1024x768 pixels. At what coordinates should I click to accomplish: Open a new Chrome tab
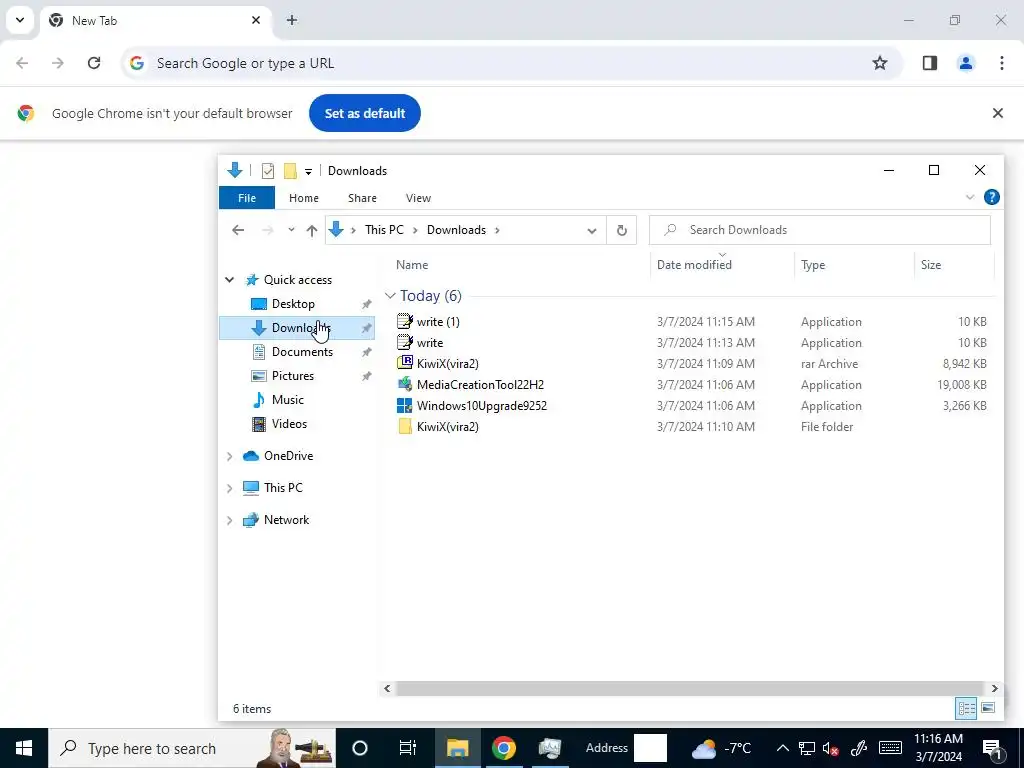pyautogui.click(x=292, y=20)
